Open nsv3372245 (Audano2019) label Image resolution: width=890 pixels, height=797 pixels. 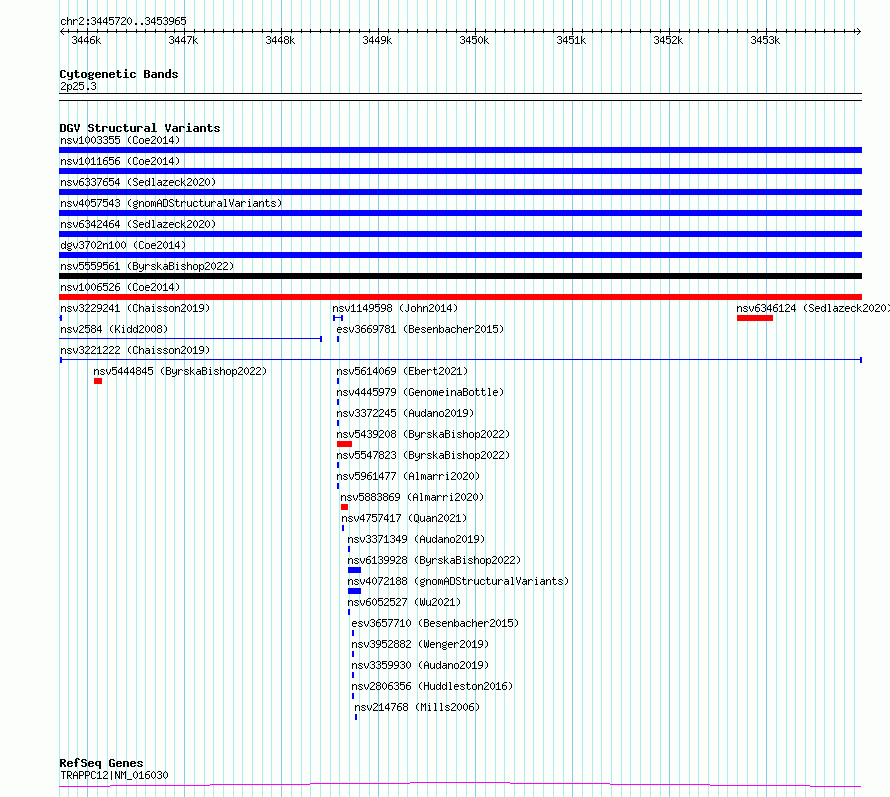tap(405, 413)
